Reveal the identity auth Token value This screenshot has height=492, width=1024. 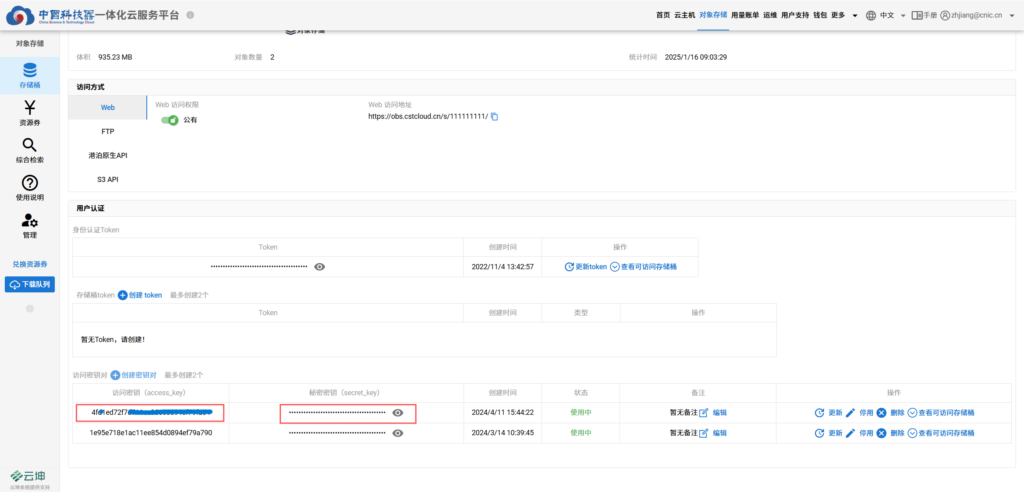click(x=319, y=267)
